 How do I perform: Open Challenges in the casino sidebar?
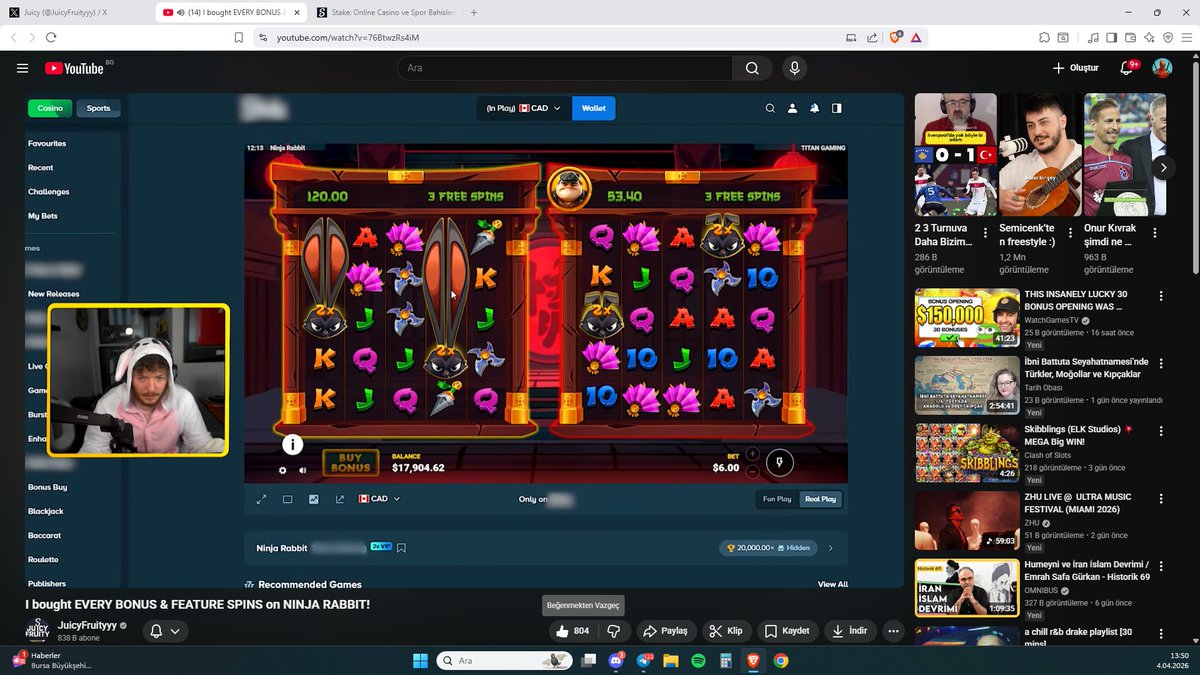[49, 191]
